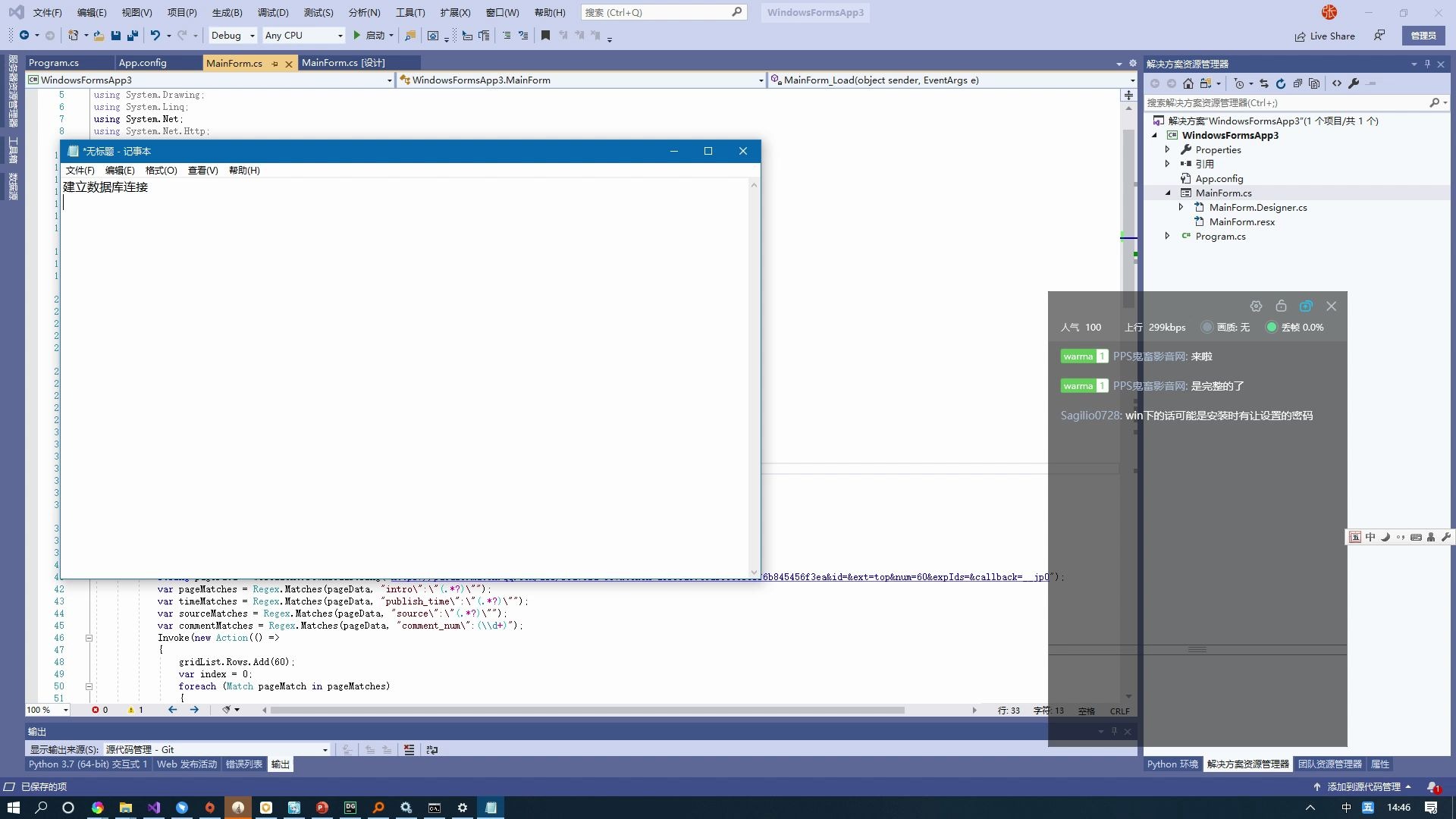The height and width of the screenshot is (819, 1456).
Task: Click the Start/Resume debugging icon
Action: pos(357,35)
